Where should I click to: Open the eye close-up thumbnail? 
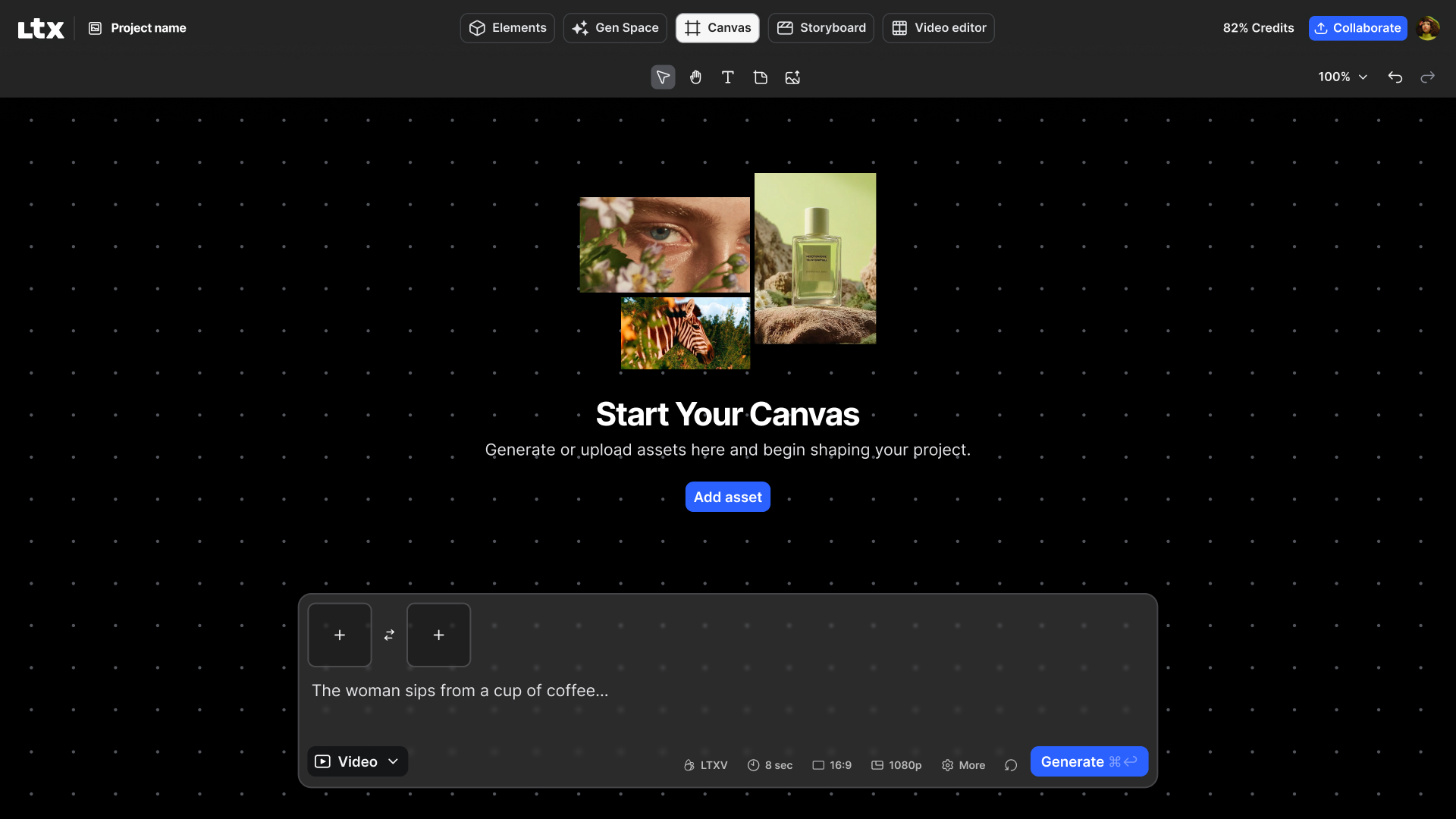click(664, 245)
